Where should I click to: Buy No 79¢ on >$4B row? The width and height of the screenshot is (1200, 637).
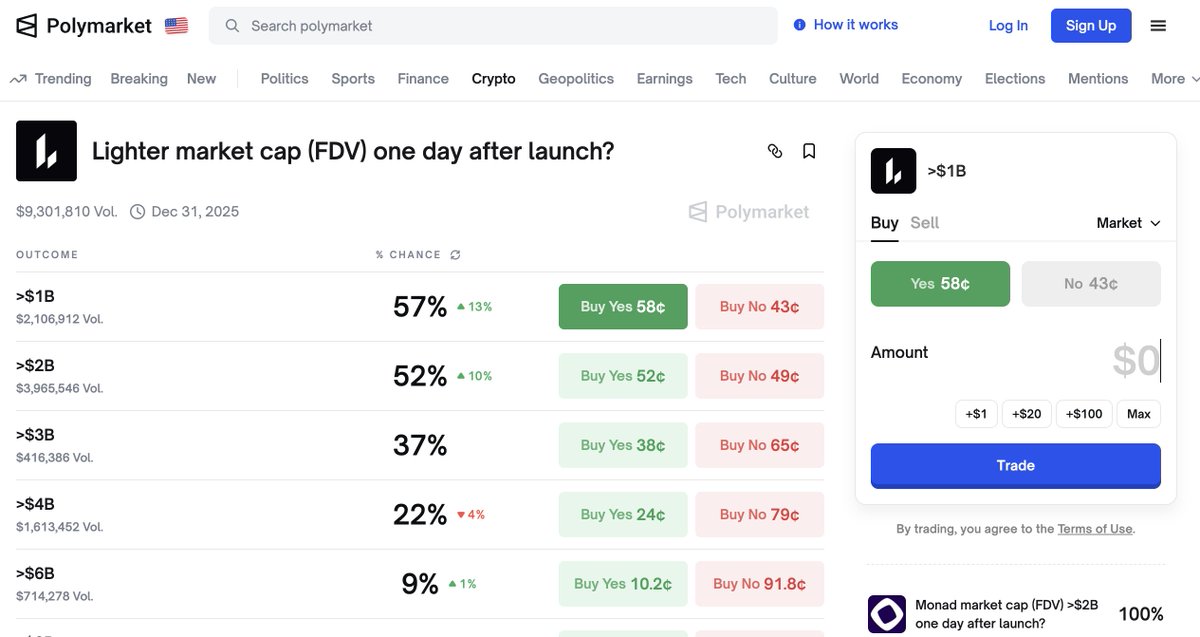(760, 515)
